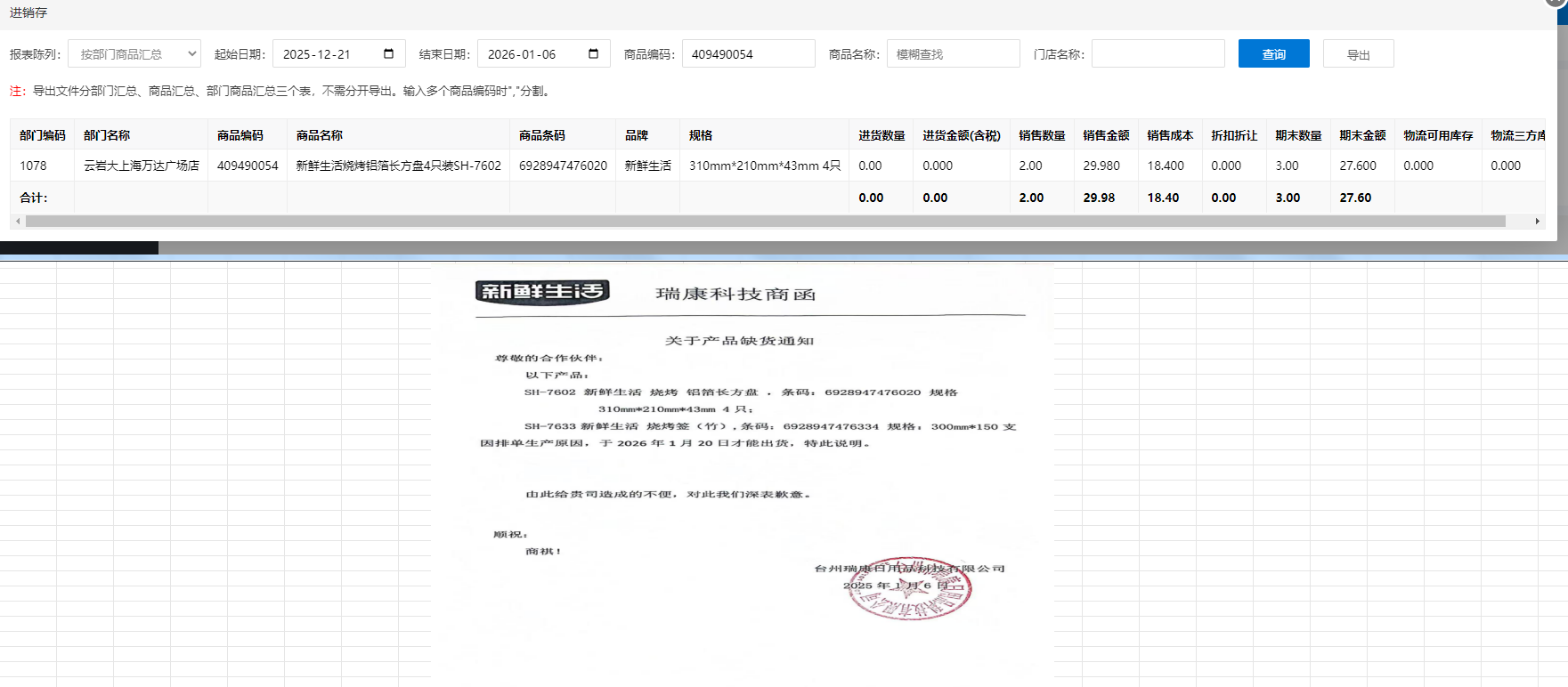Click the 结束日期 date field
The width and height of the screenshot is (1568, 687).
coord(534,54)
